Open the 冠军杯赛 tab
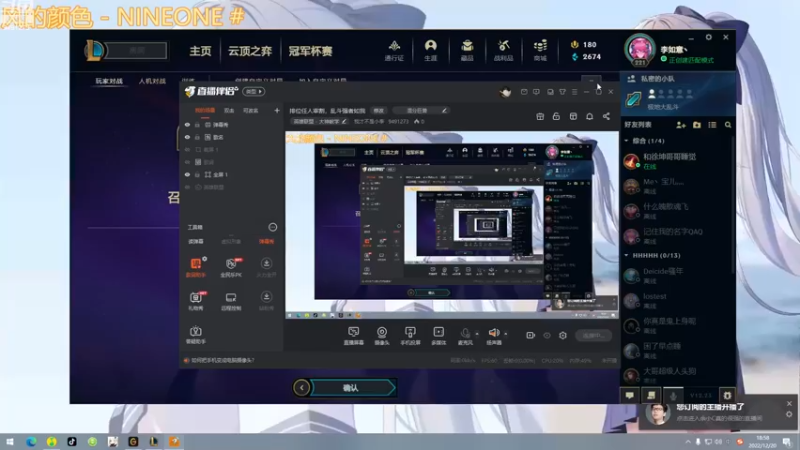Screen dimensions: 800x450 (x=310, y=51)
